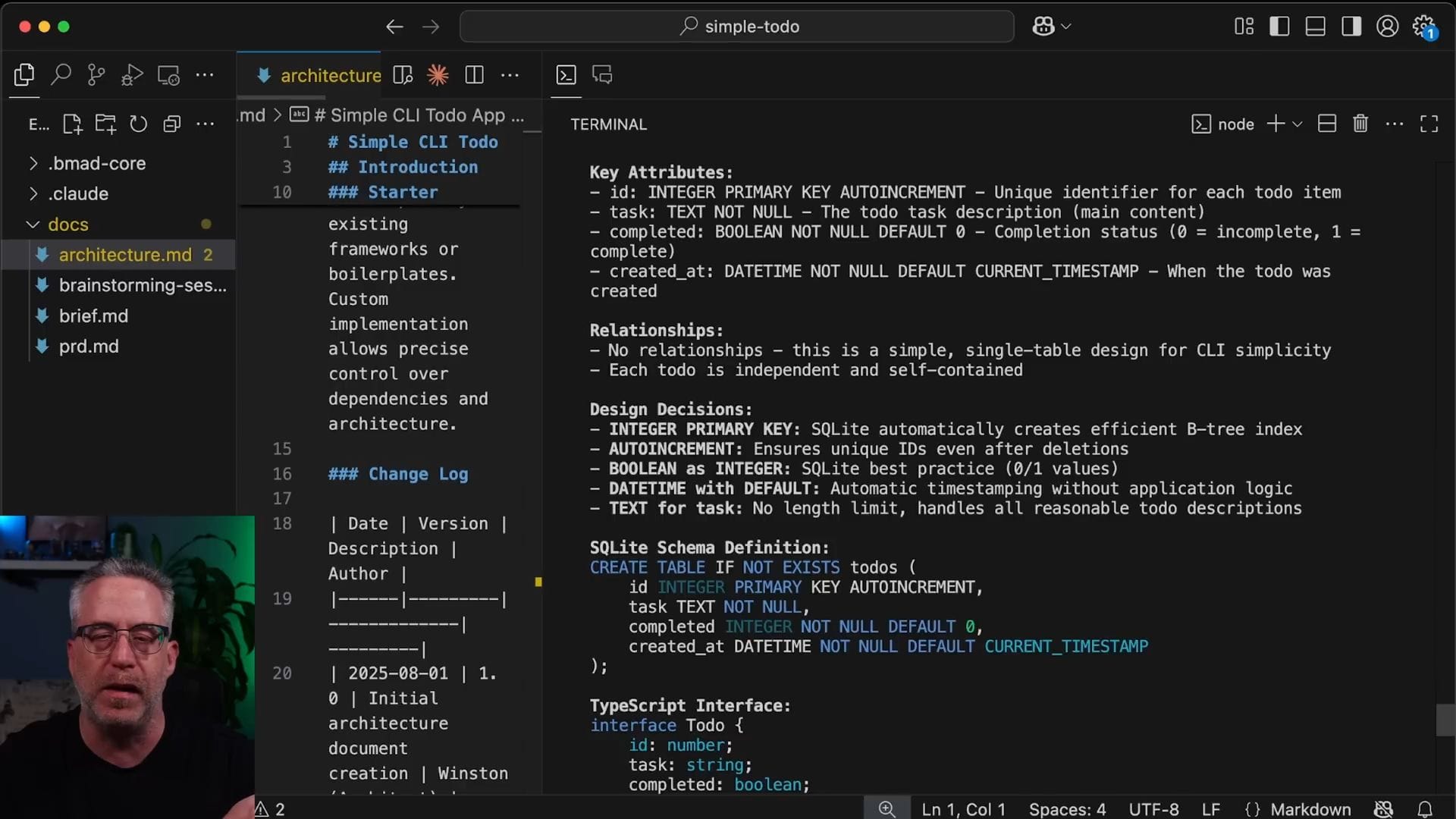Open the Search view in activity bar
This screenshot has height=819, width=1456.
pyautogui.click(x=61, y=74)
